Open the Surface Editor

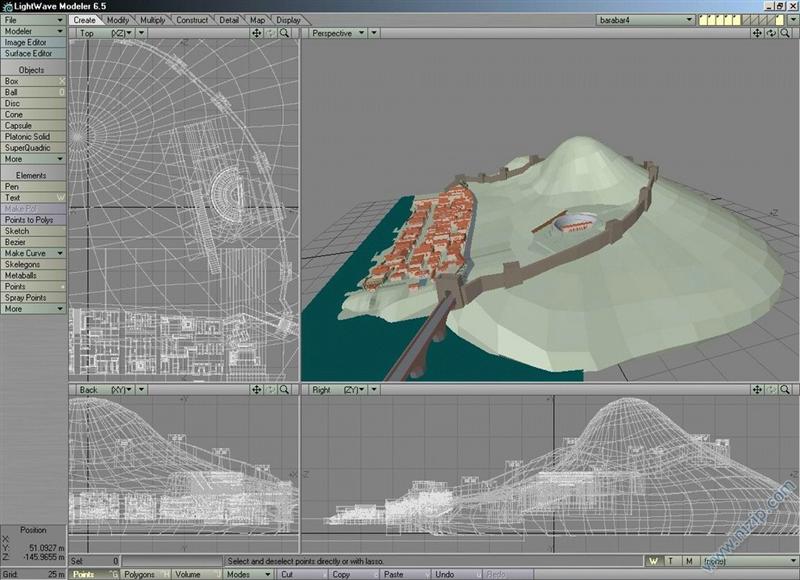tap(33, 53)
